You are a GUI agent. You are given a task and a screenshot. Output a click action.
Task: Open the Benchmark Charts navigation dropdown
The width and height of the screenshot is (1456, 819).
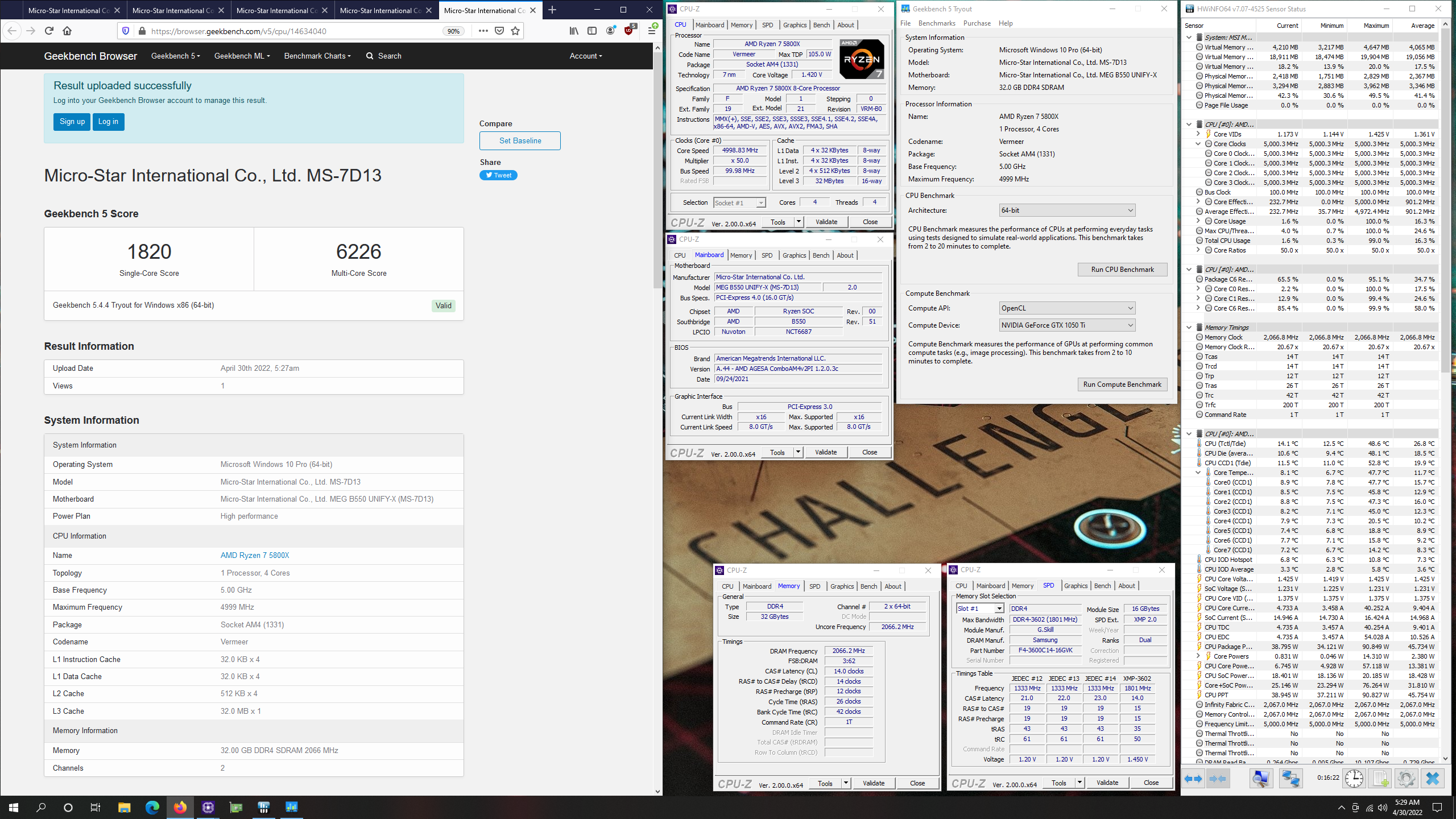pos(317,56)
